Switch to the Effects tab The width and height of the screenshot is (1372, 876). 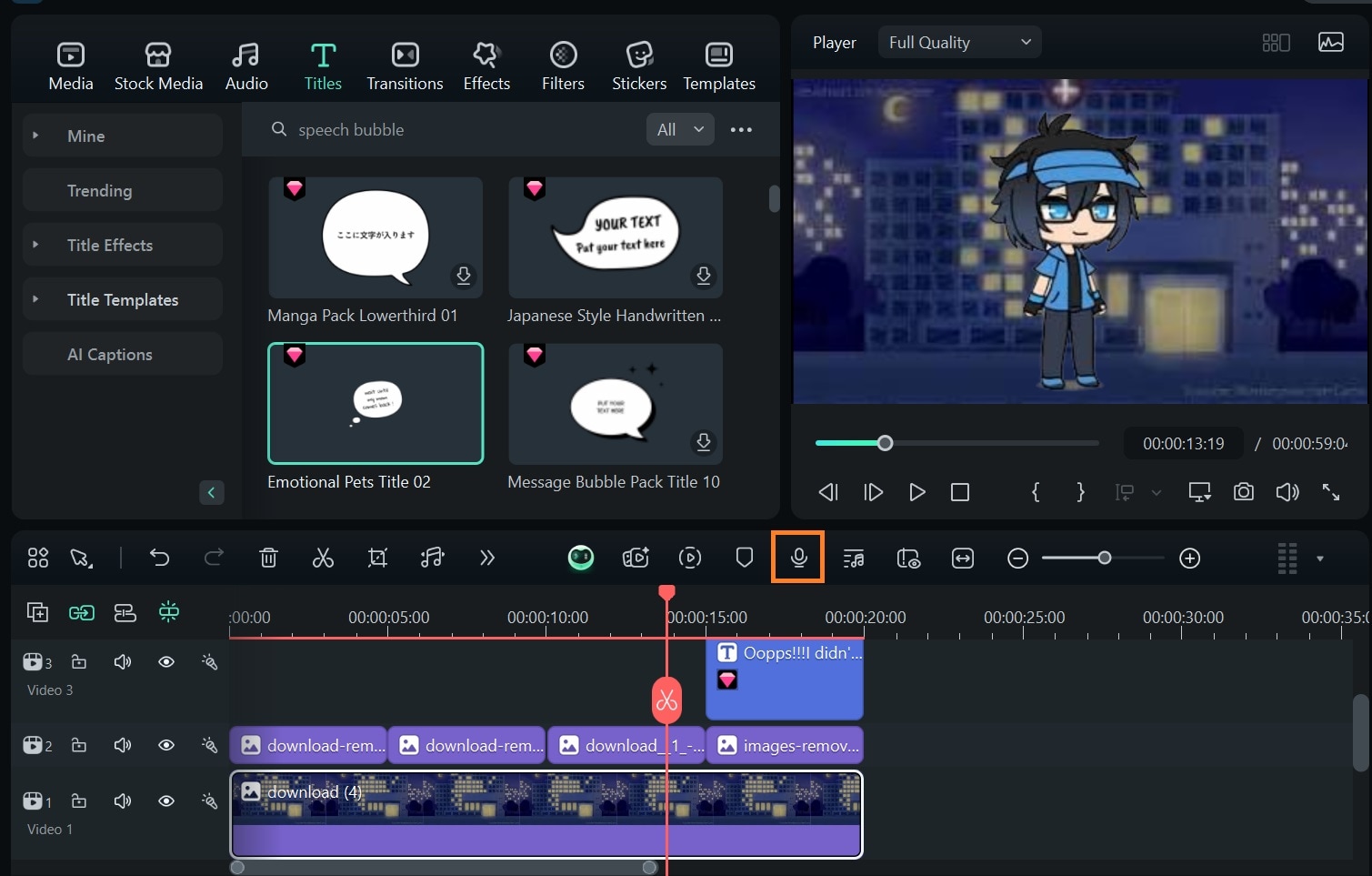pyautogui.click(x=486, y=66)
